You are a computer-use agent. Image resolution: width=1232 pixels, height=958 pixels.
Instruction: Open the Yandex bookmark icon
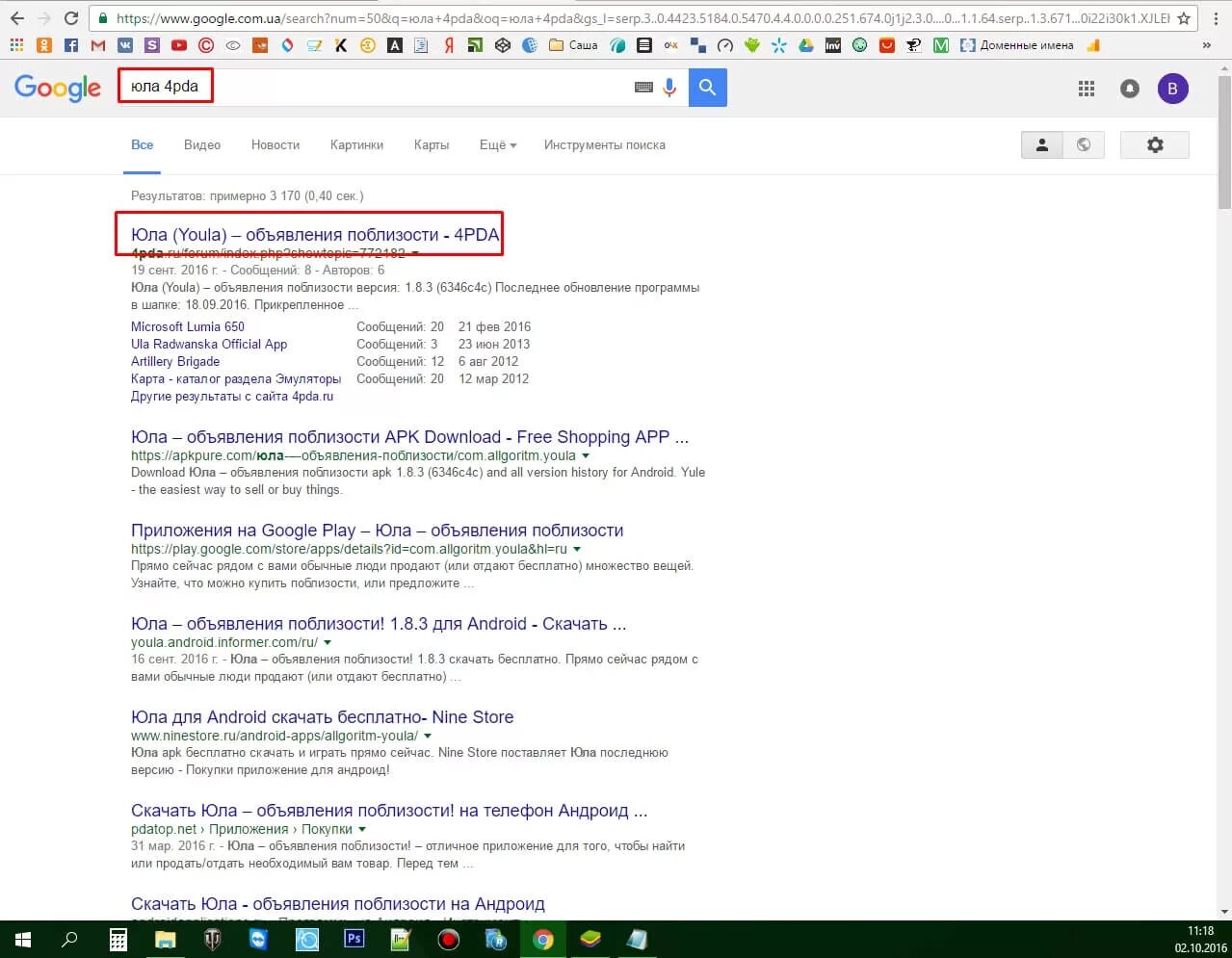click(x=449, y=45)
